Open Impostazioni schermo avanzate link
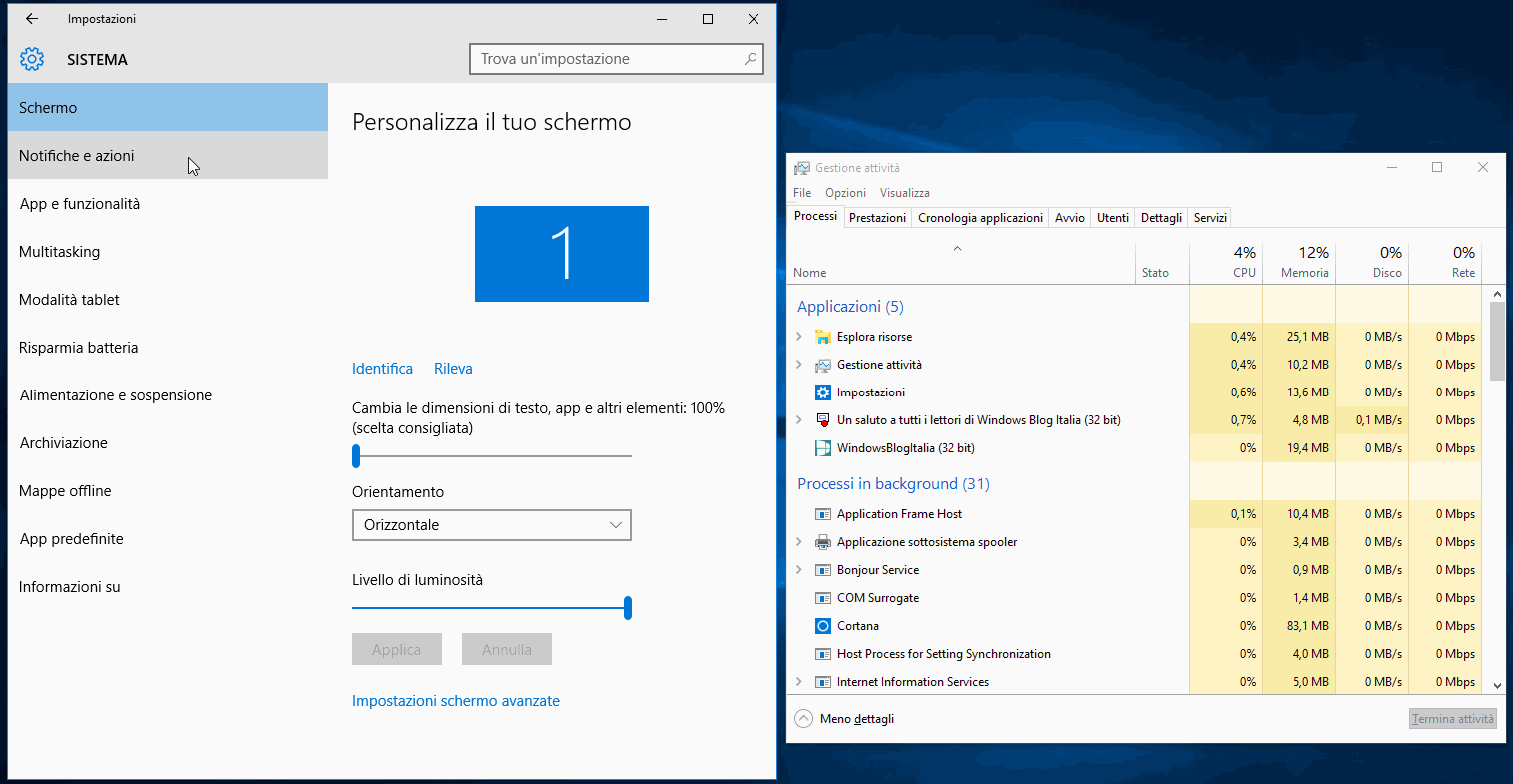This screenshot has width=1513, height=784. 456,701
